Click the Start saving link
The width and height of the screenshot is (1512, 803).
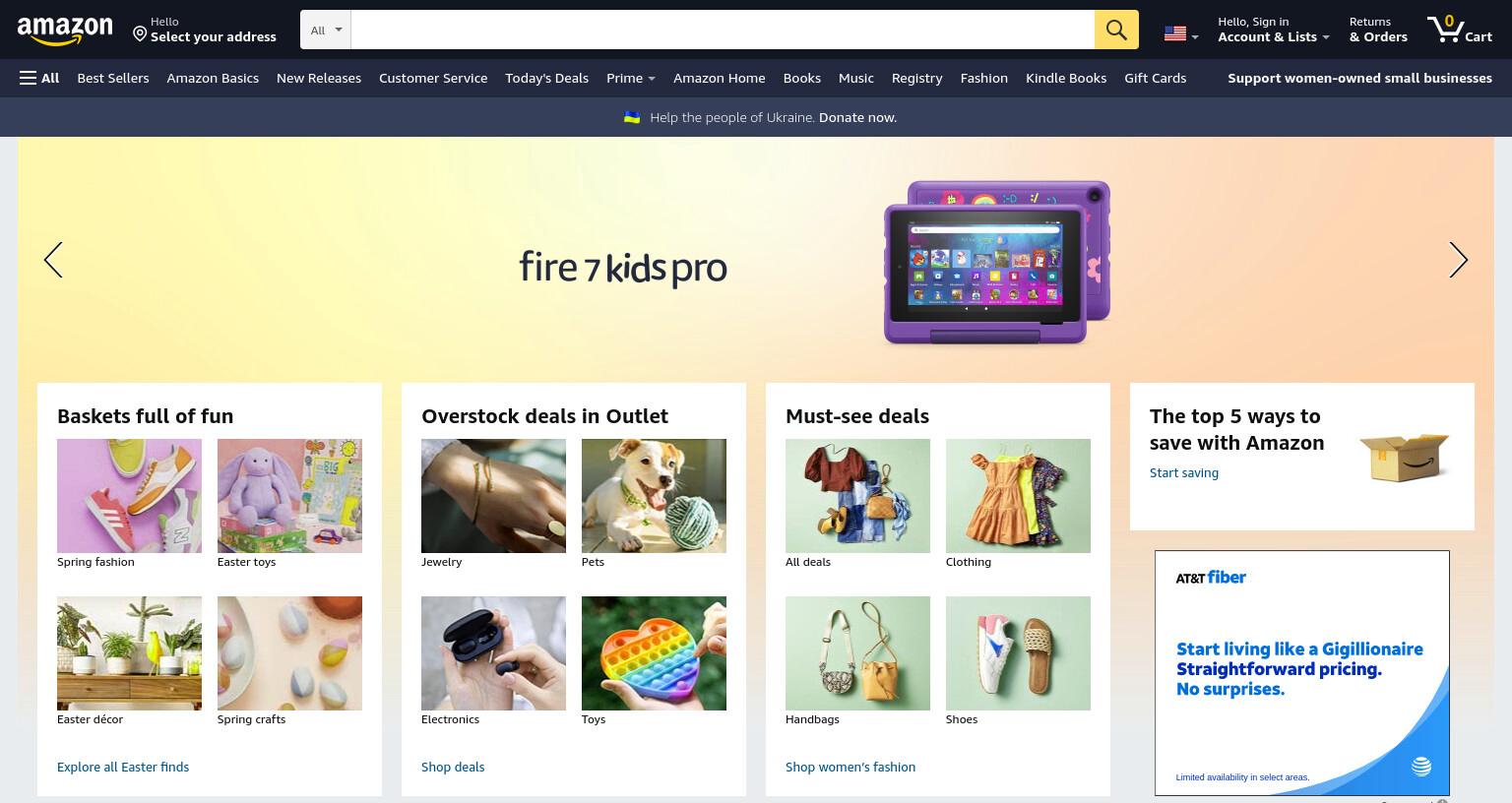(1184, 472)
